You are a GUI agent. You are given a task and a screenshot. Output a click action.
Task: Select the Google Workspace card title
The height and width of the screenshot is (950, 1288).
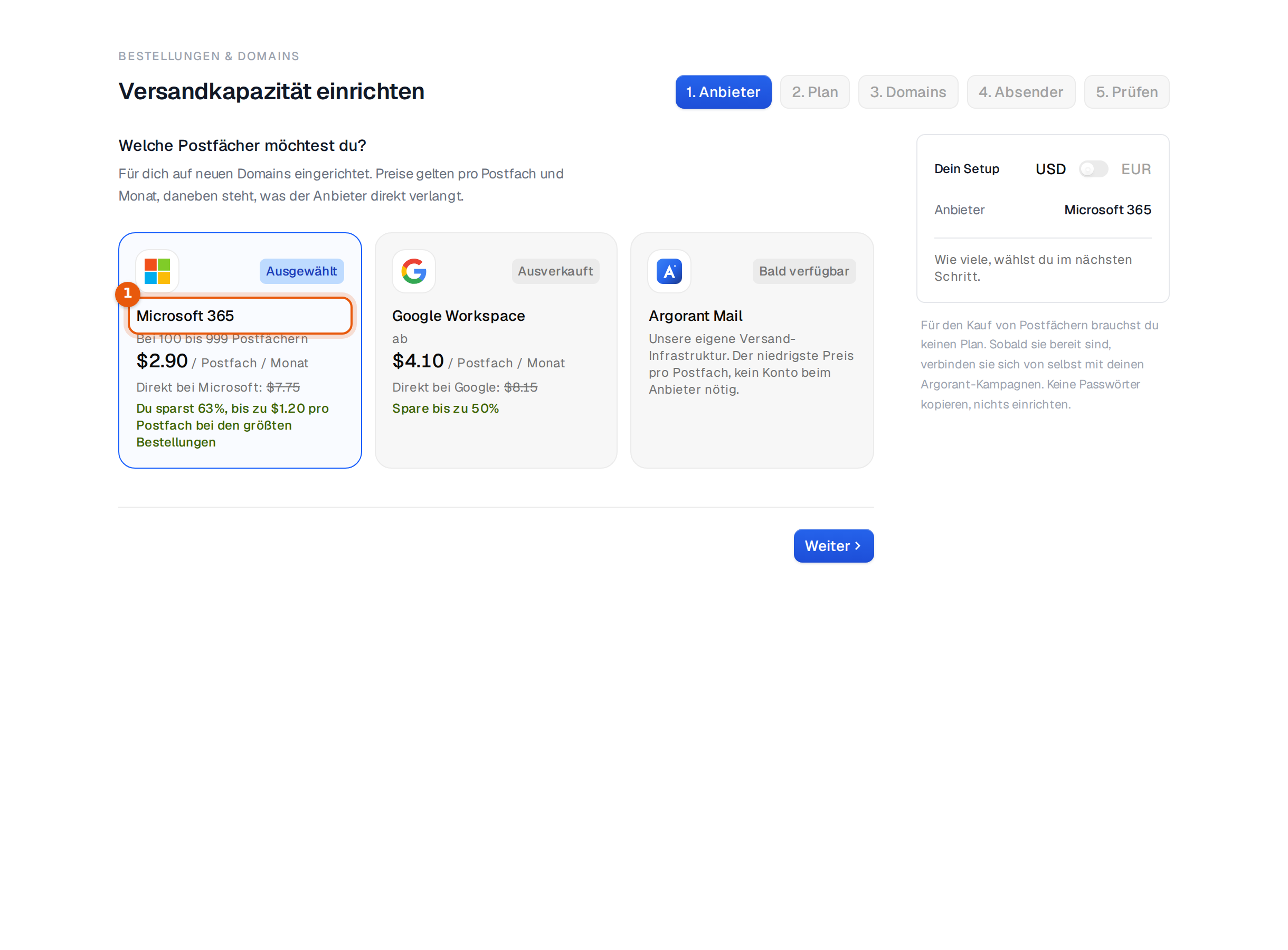(x=458, y=316)
